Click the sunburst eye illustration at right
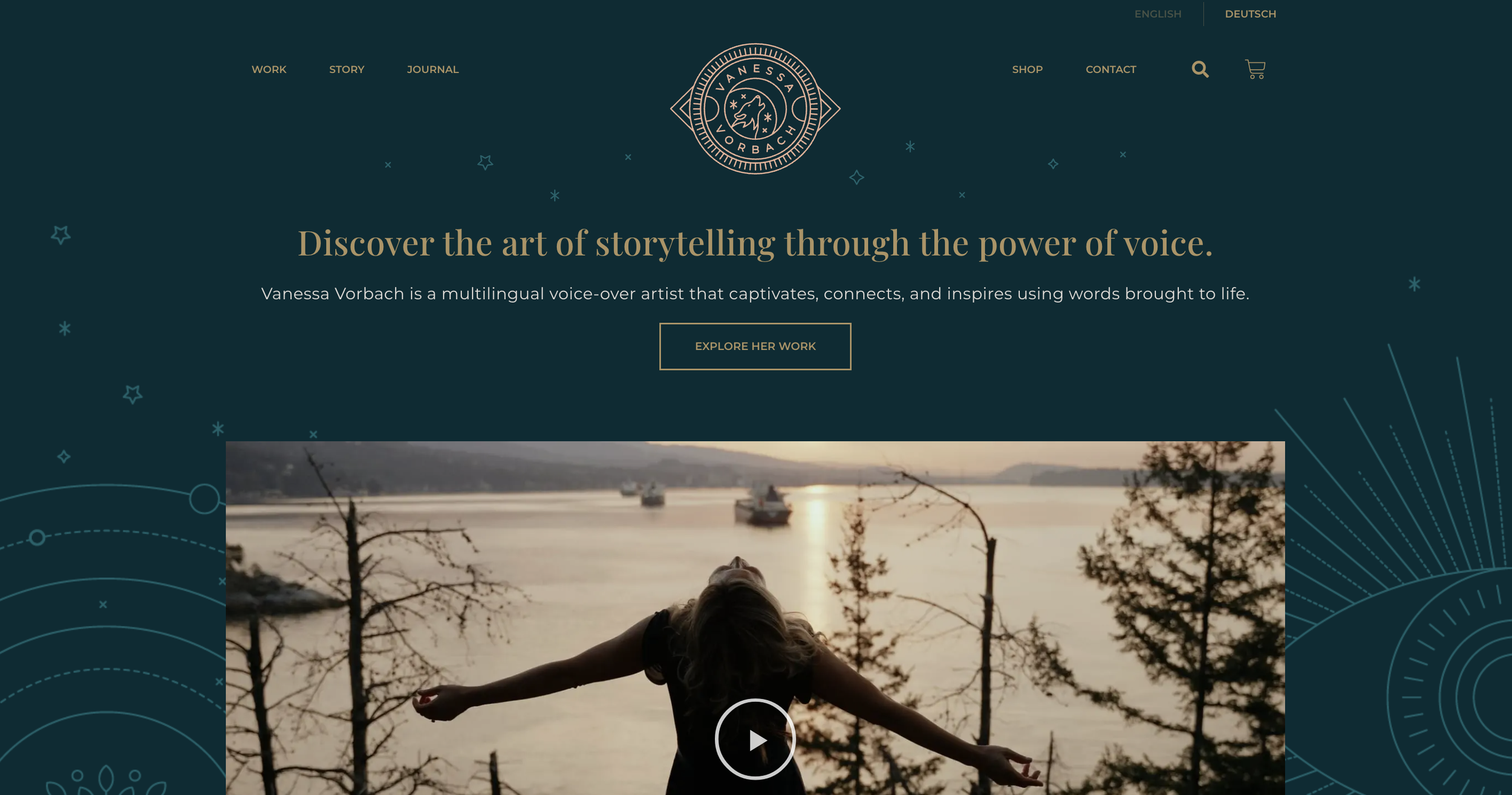The image size is (1512, 795). [x=1397, y=569]
